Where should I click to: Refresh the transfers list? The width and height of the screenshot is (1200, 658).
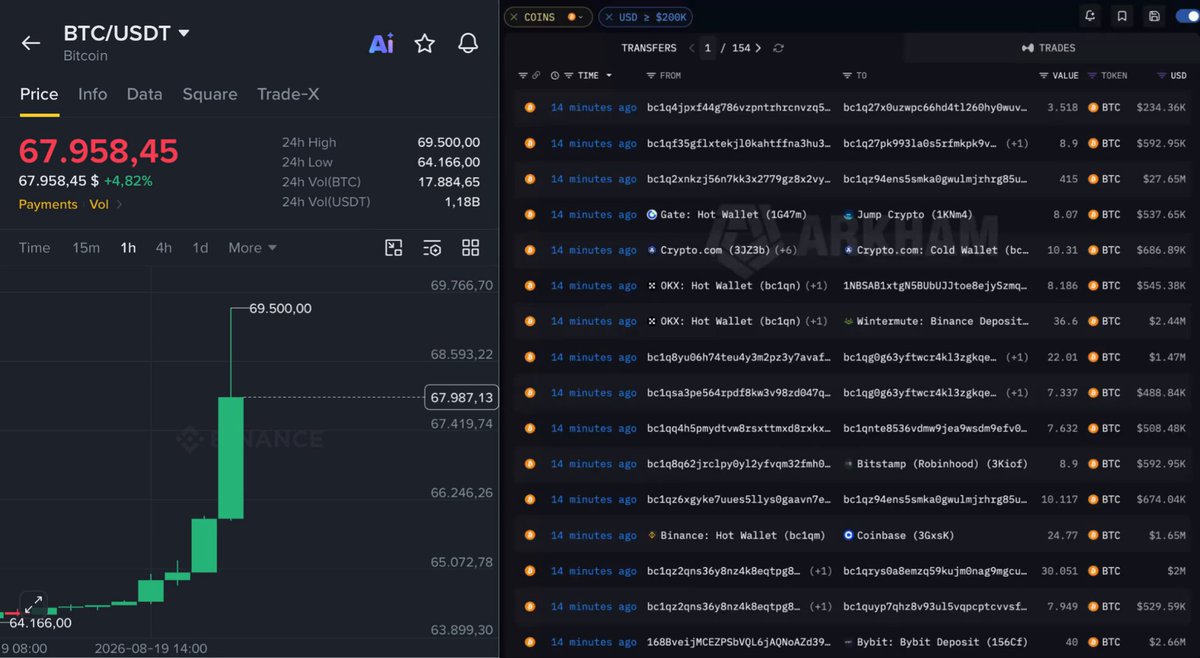[778, 48]
